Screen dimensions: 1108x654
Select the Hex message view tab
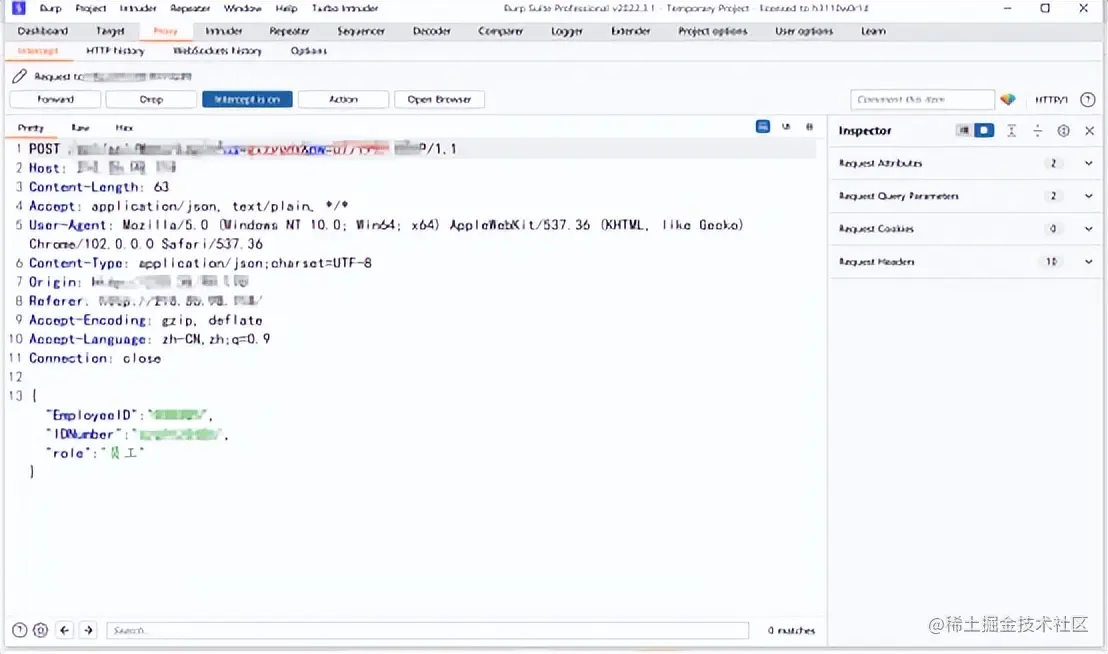coord(124,128)
